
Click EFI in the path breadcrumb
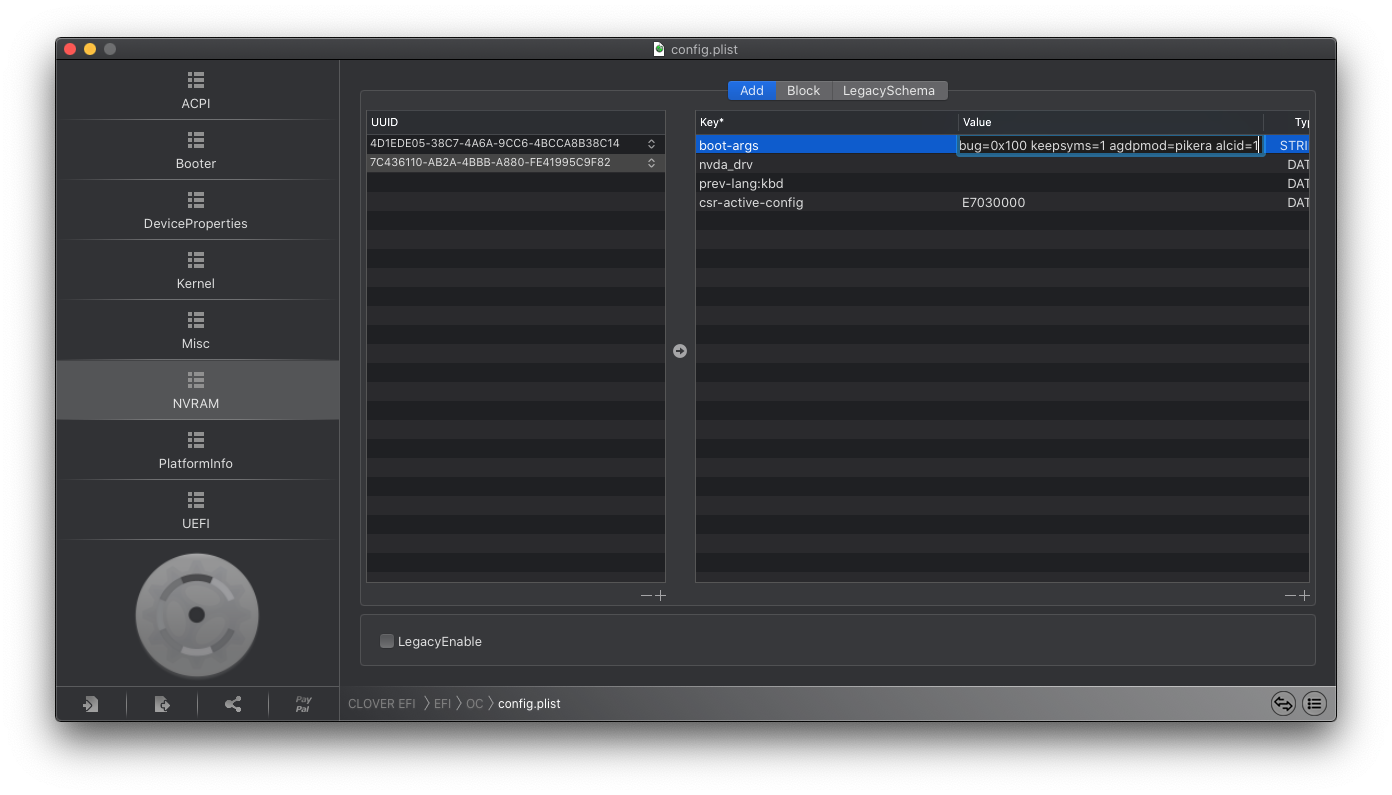(442, 704)
